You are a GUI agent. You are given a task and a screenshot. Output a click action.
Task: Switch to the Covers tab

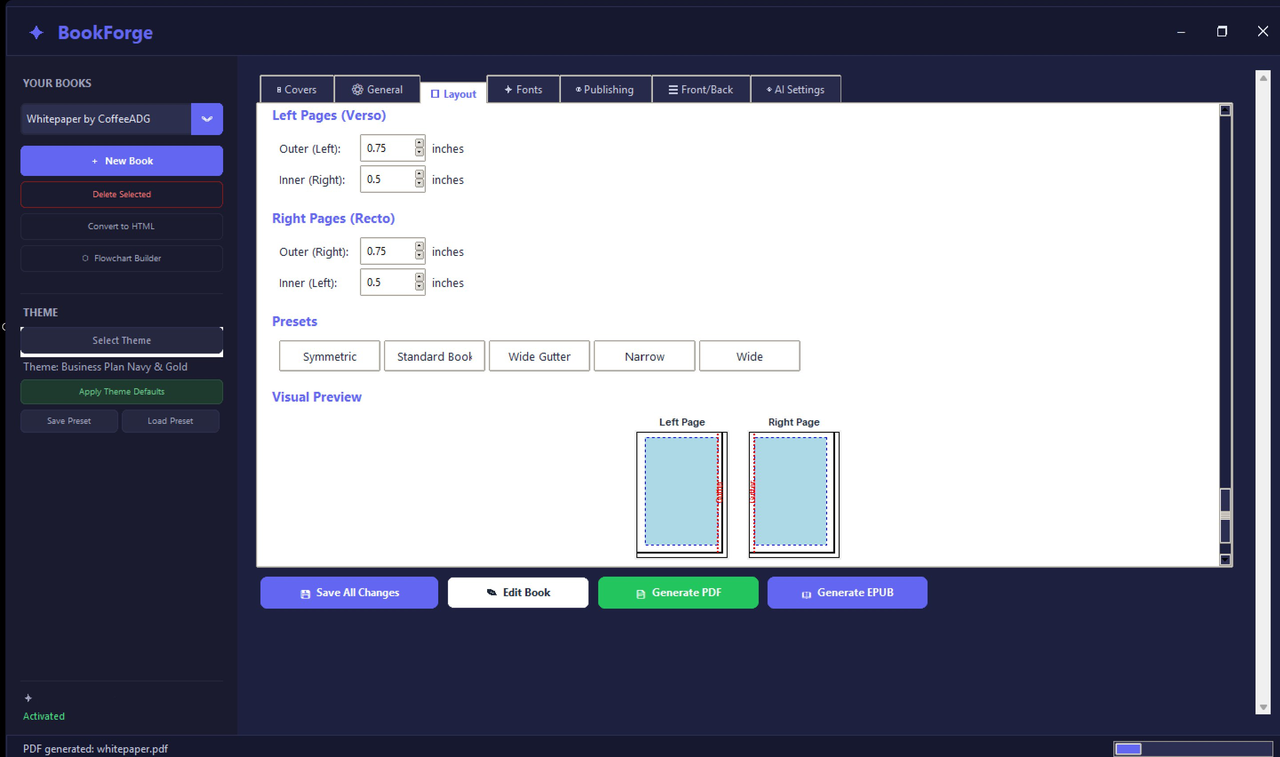pyautogui.click(x=297, y=89)
